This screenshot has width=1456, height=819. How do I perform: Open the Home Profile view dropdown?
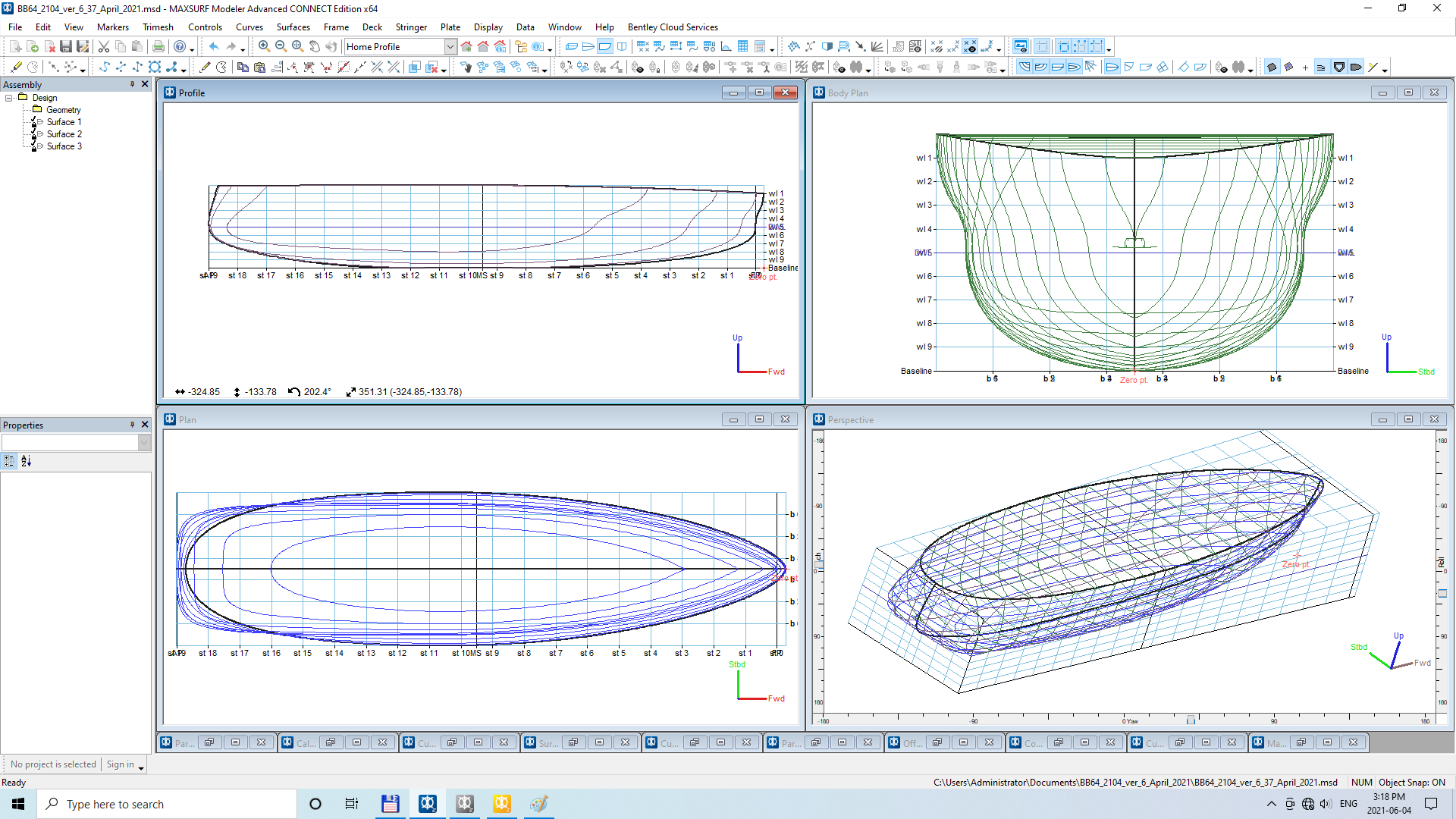pyautogui.click(x=450, y=46)
